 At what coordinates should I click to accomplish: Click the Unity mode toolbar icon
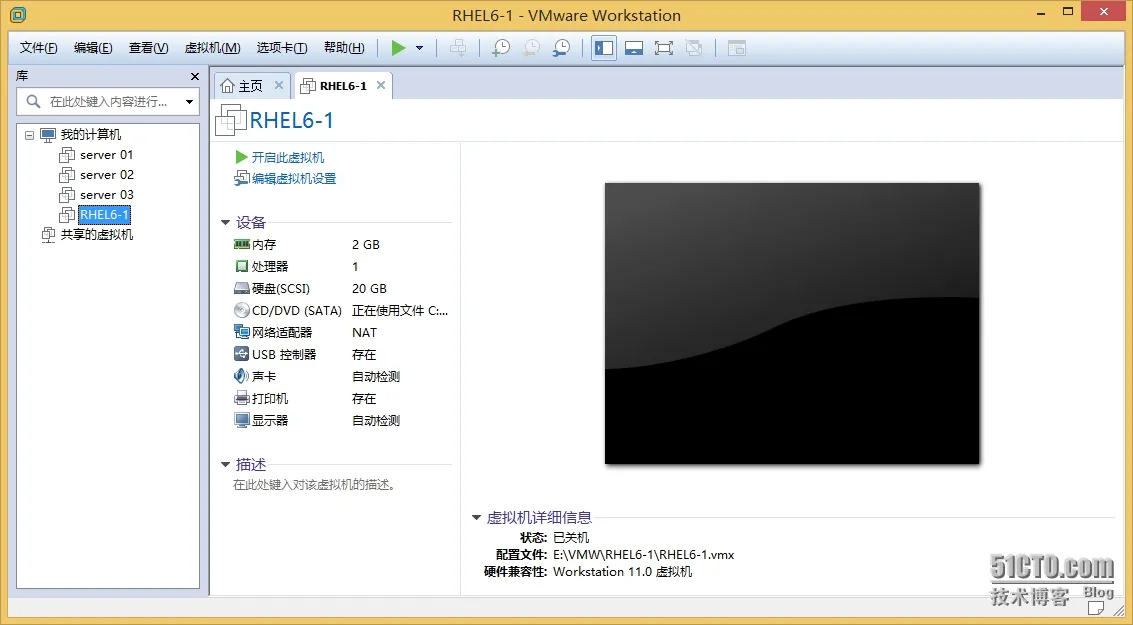(x=694, y=48)
